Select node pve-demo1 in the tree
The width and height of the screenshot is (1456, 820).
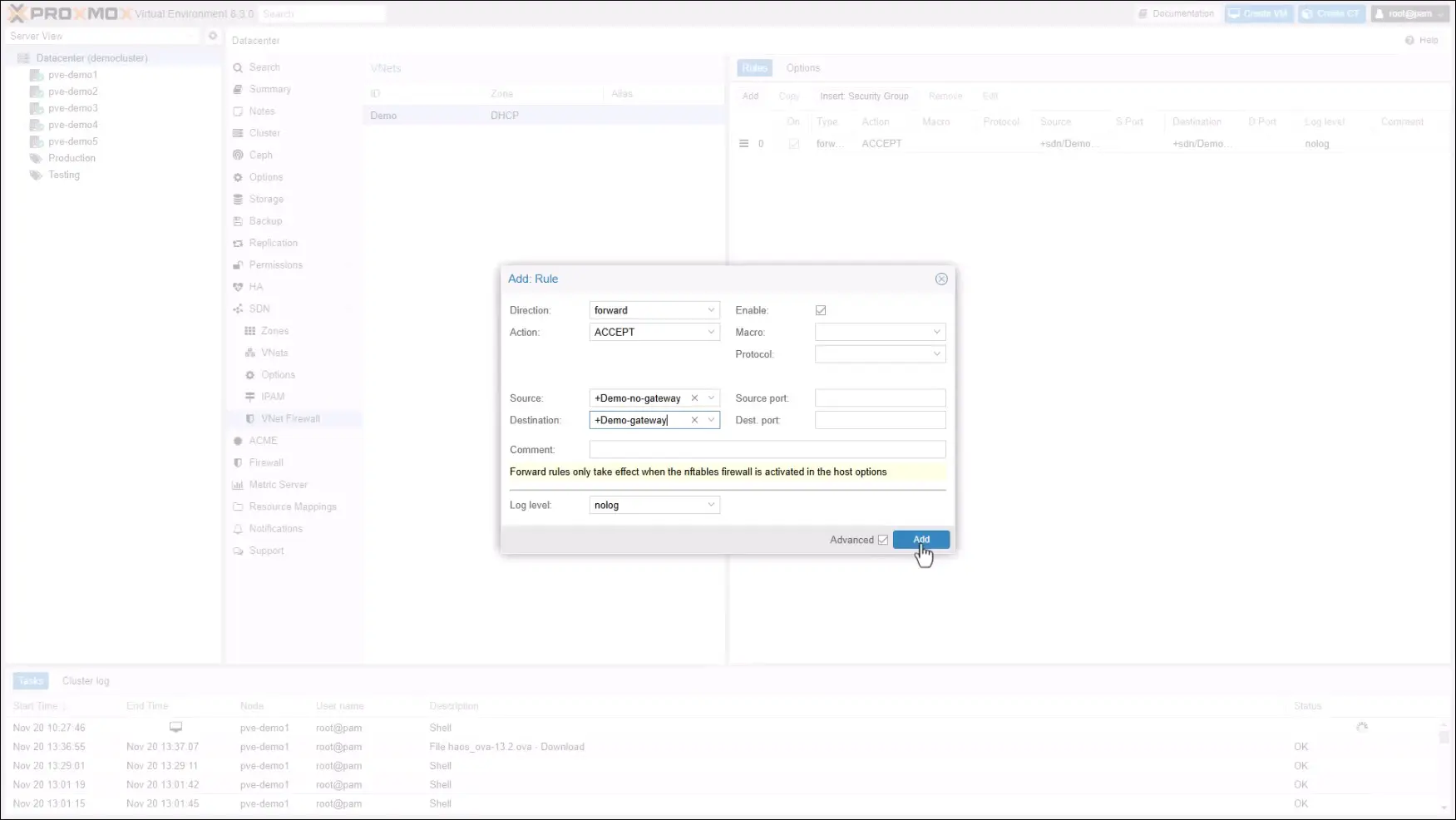(x=72, y=75)
